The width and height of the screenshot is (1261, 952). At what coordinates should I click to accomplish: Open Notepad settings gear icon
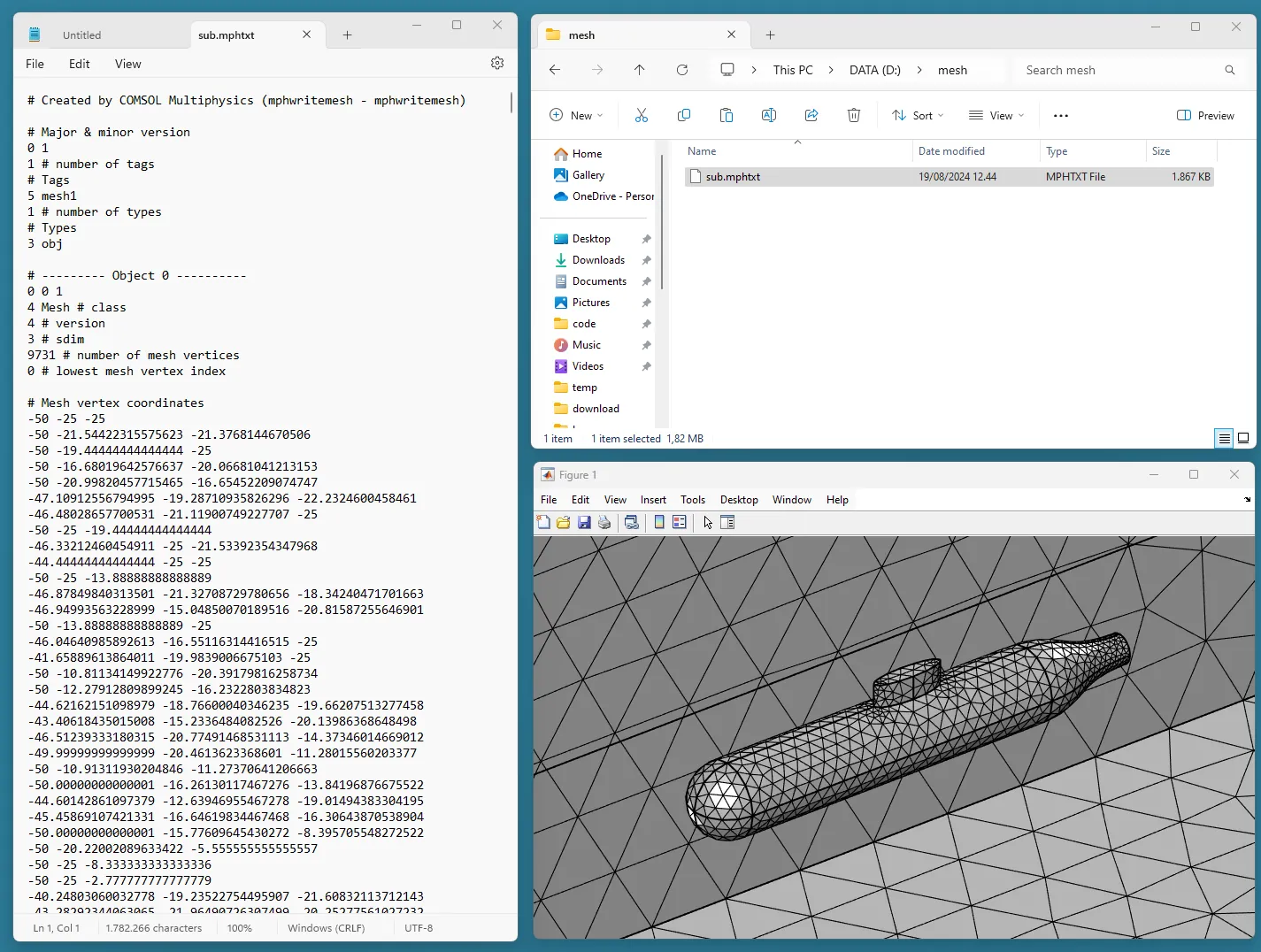(497, 63)
